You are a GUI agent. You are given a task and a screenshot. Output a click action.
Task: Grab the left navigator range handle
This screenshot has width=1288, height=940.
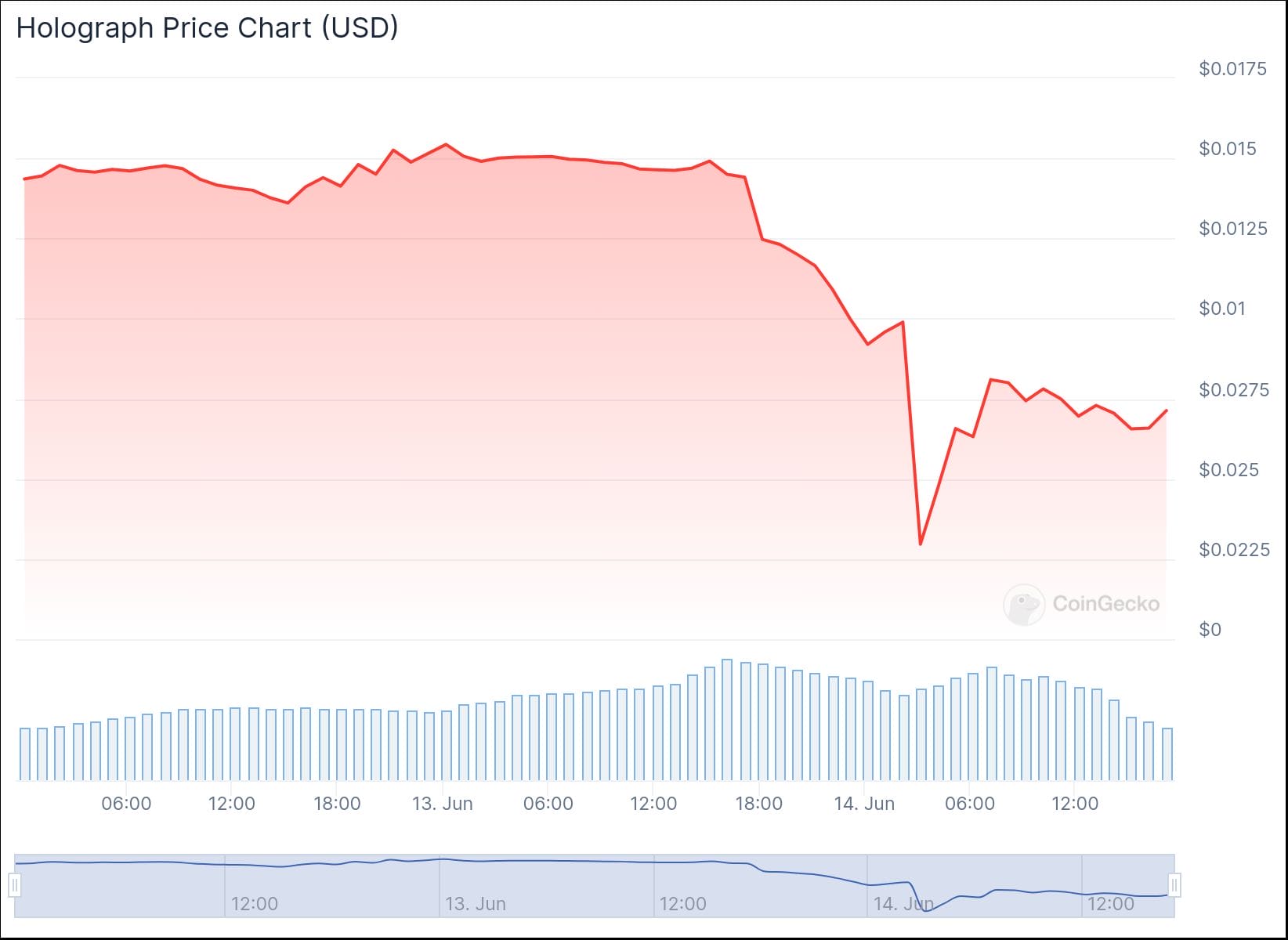15,885
